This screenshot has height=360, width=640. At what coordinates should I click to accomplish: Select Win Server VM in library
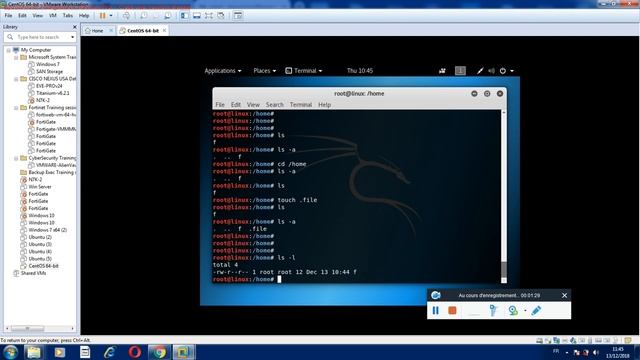(40, 187)
